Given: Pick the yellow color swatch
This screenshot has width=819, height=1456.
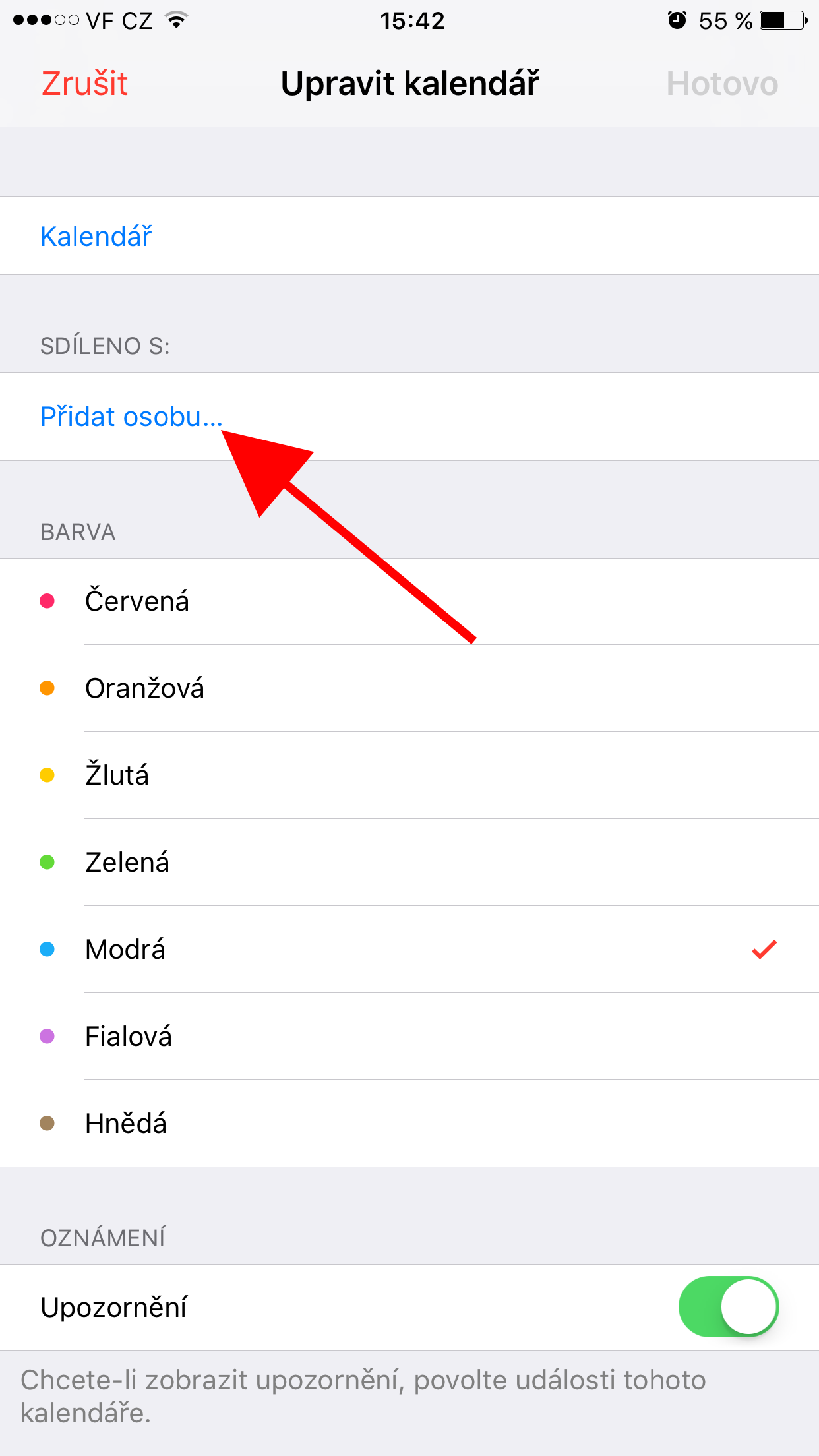Looking at the screenshot, I should click(x=47, y=775).
